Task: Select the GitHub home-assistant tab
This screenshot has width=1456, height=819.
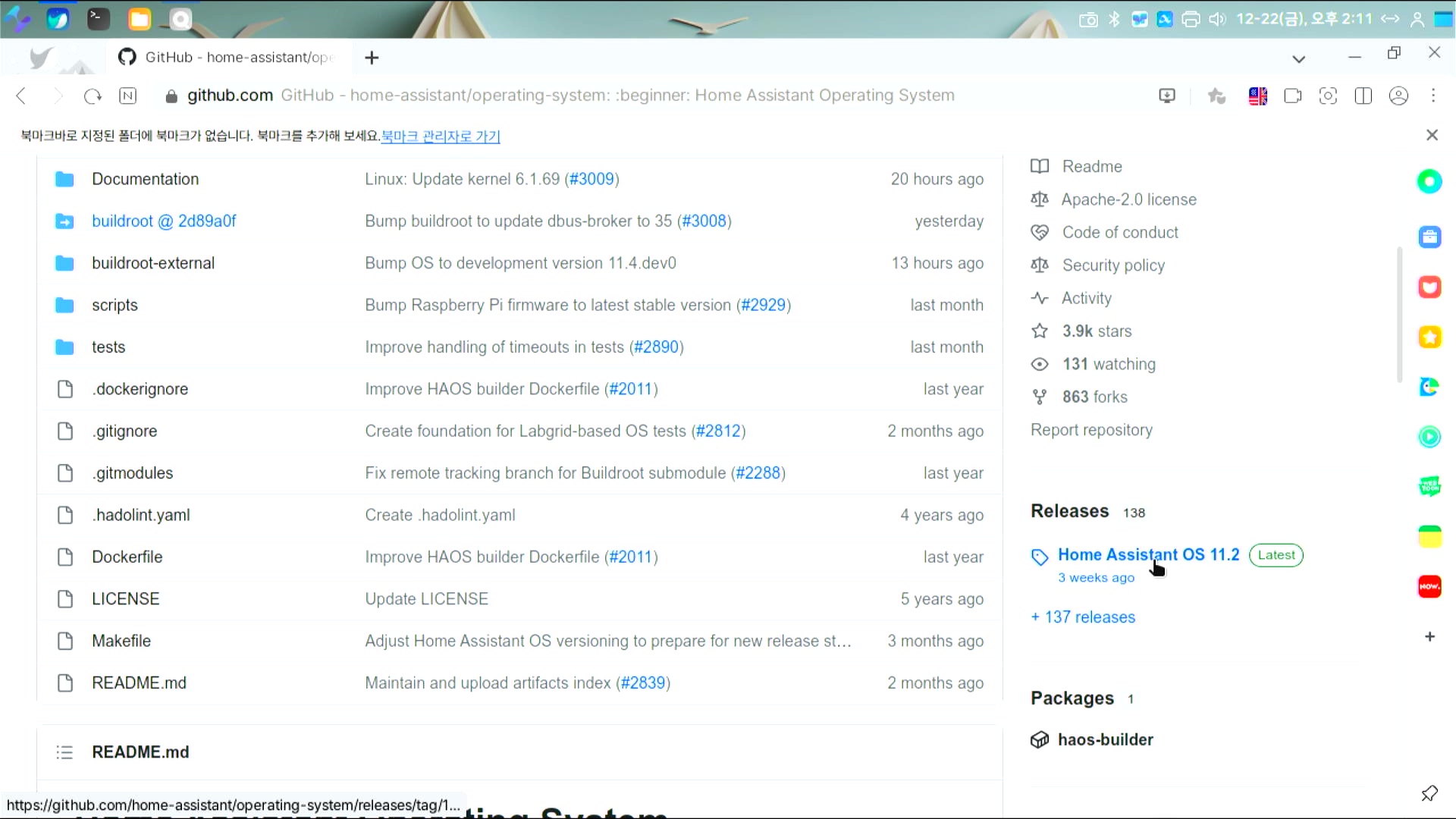Action: click(x=227, y=58)
